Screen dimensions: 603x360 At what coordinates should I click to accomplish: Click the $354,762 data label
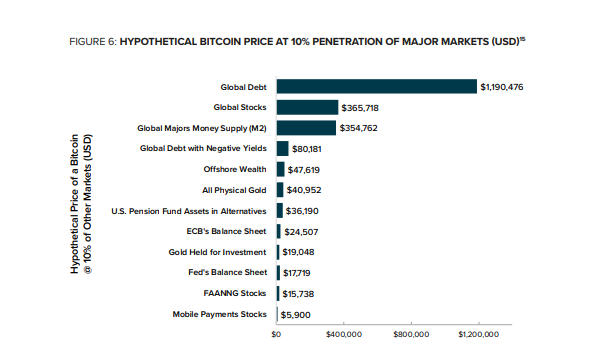coord(358,128)
